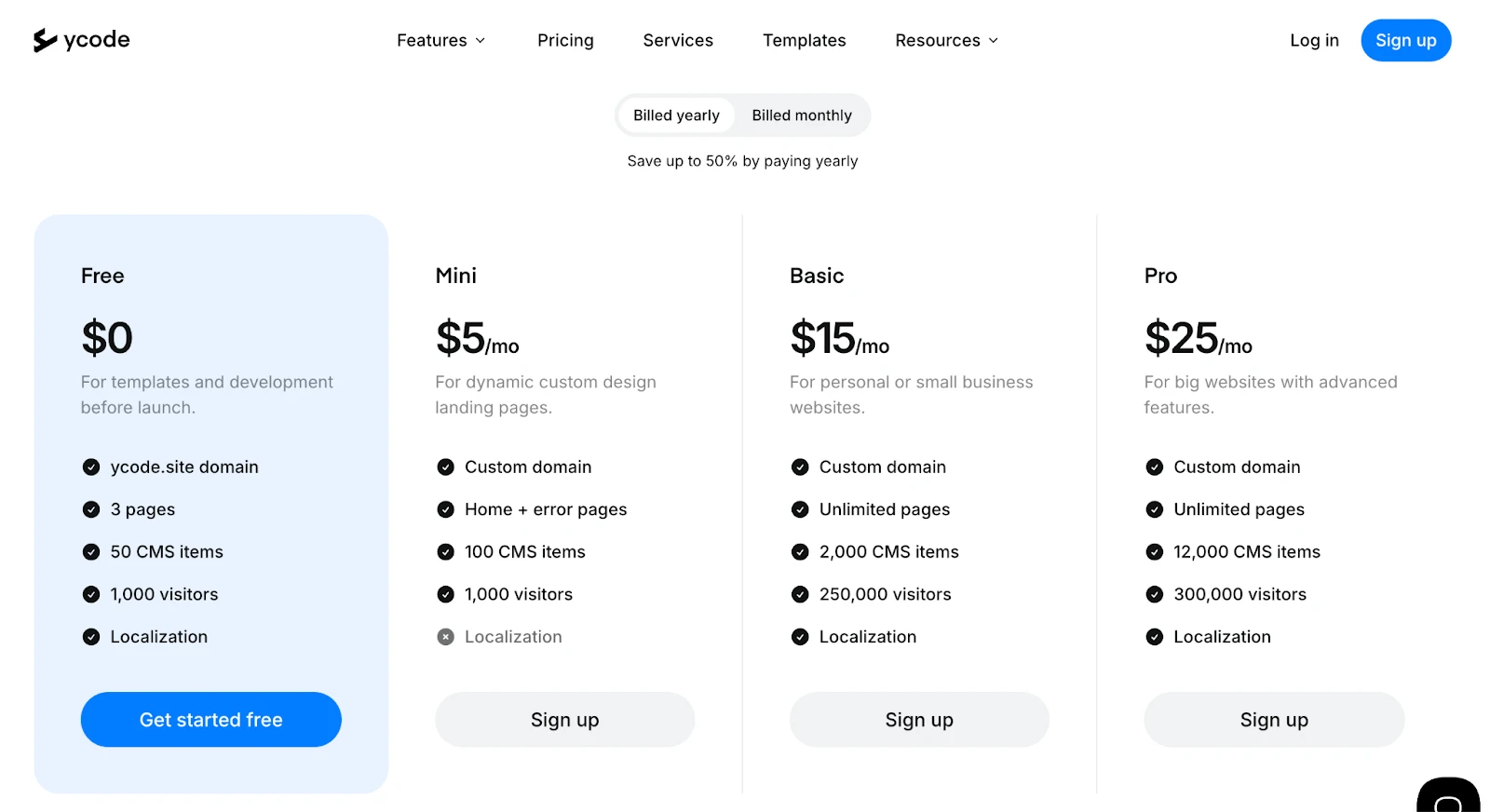The height and width of the screenshot is (812, 1490).
Task: Select the Billed yearly option
Action: (676, 115)
